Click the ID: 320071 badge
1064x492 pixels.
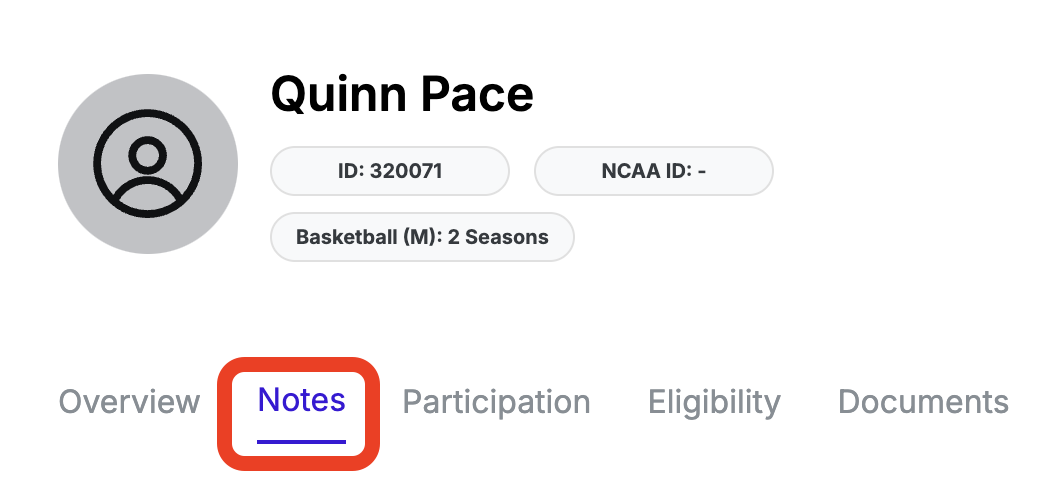[x=390, y=171]
